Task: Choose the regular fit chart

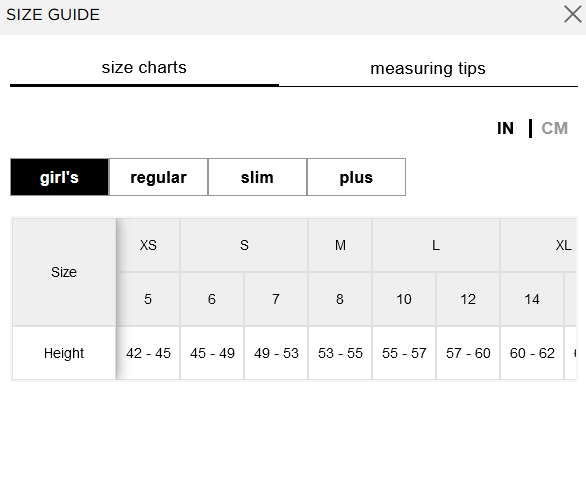Action: pos(158,177)
